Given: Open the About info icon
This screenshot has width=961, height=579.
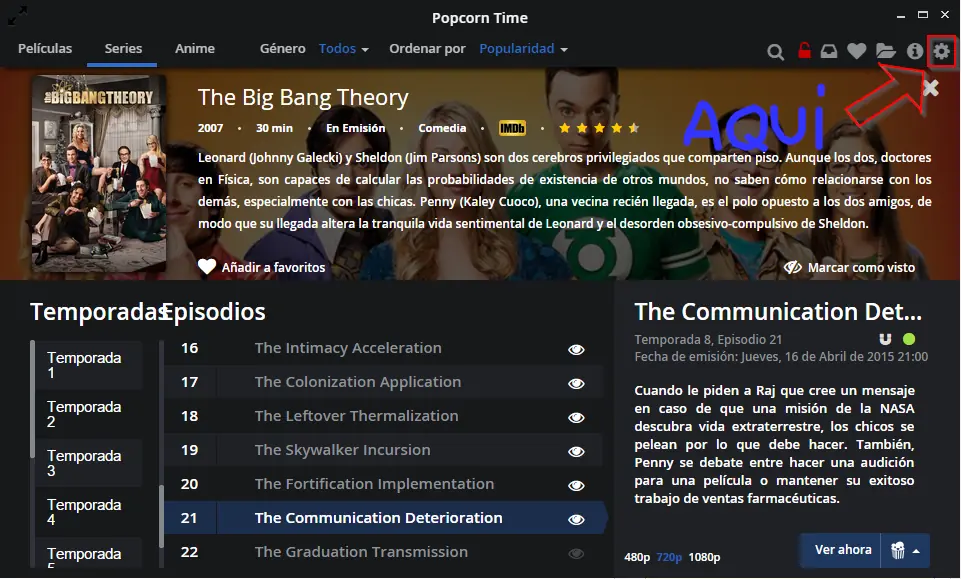Looking at the screenshot, I should (x=914, y=51).
